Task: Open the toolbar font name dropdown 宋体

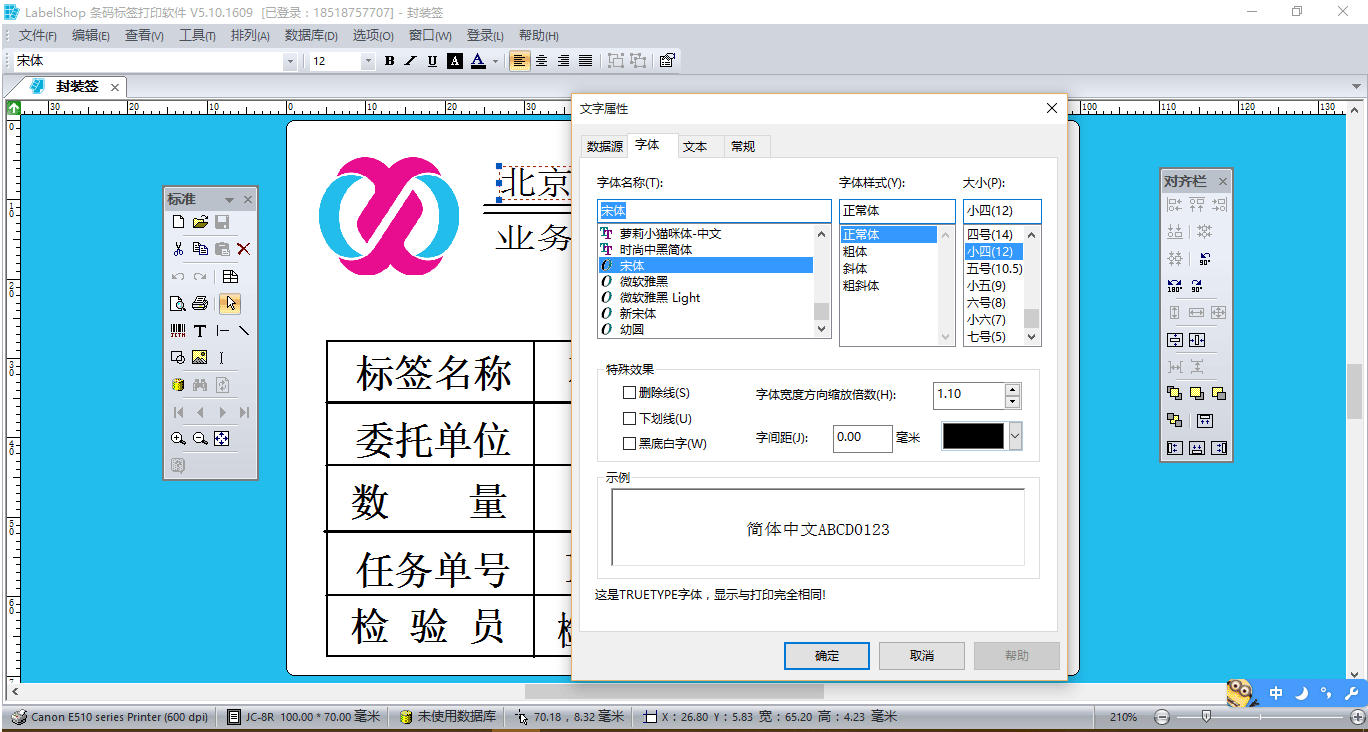Action: (x=290, y=61)
